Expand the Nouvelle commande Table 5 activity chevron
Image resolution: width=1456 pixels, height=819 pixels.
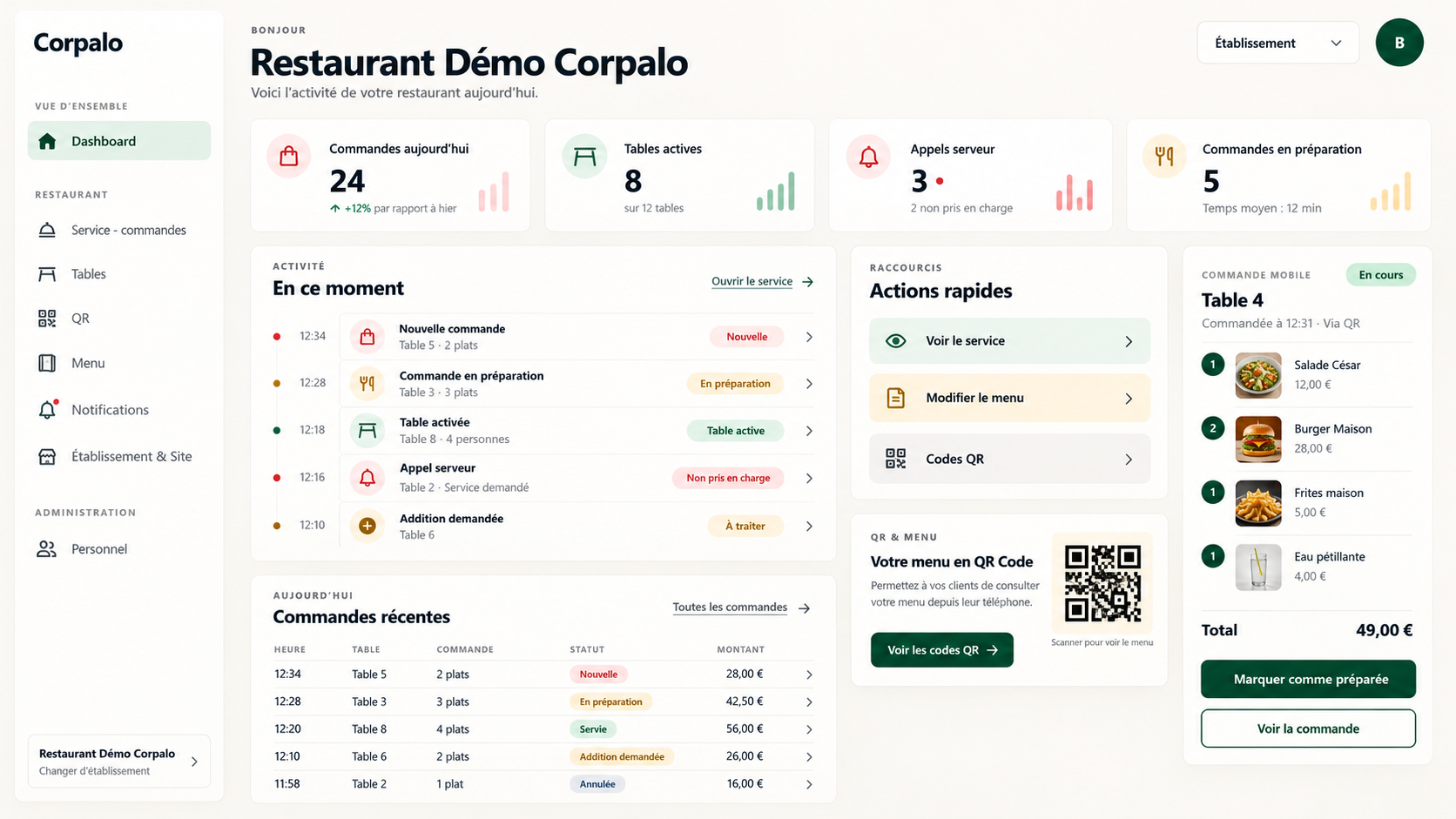[x=809, y=337]
